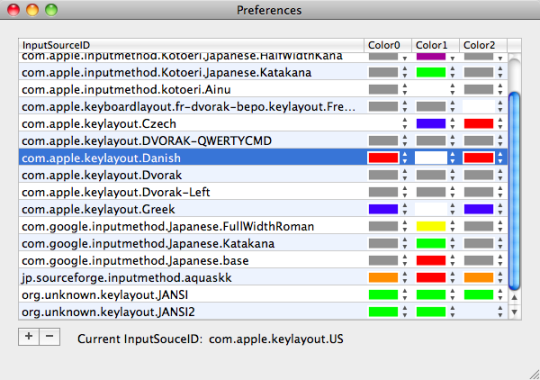
Task: Open Color1 popup arrows for Ainu
Action: [453, 89]
